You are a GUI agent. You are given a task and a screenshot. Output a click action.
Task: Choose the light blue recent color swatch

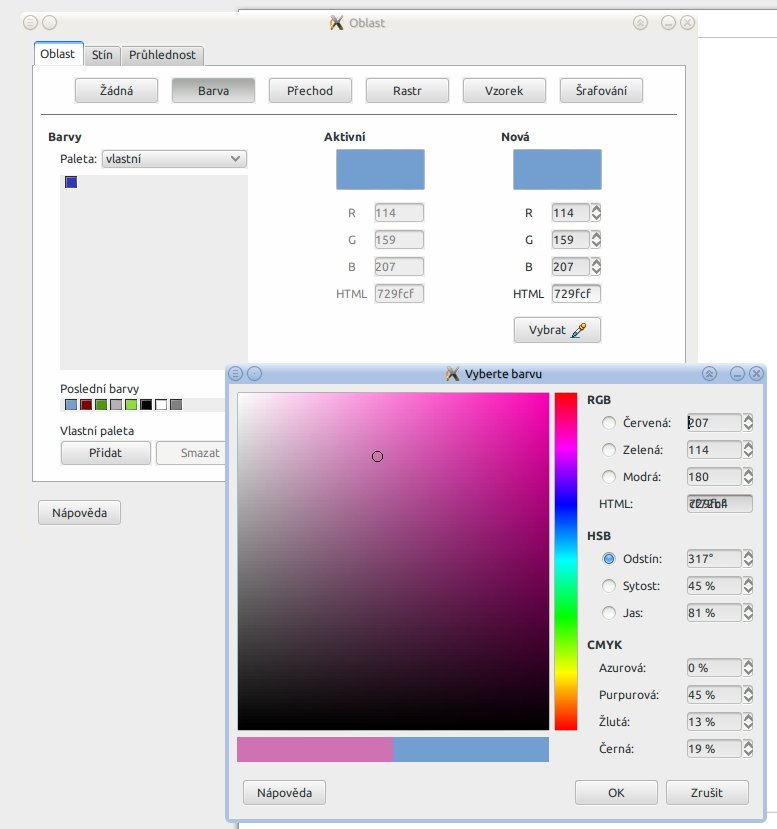pyautogui.click(x=71, y=404)
